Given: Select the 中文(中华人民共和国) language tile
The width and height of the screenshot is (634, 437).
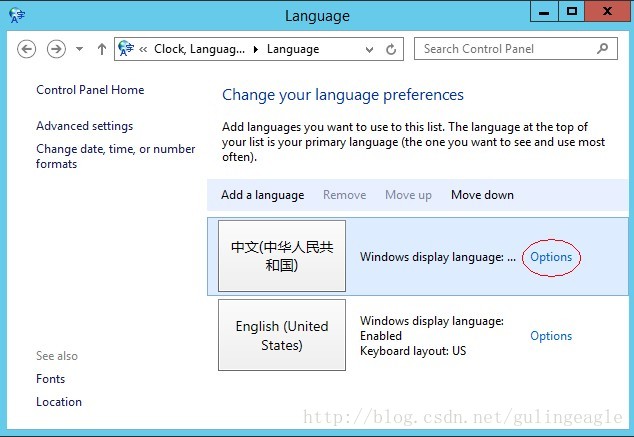Looking at the screenshot, I should 282,256.
